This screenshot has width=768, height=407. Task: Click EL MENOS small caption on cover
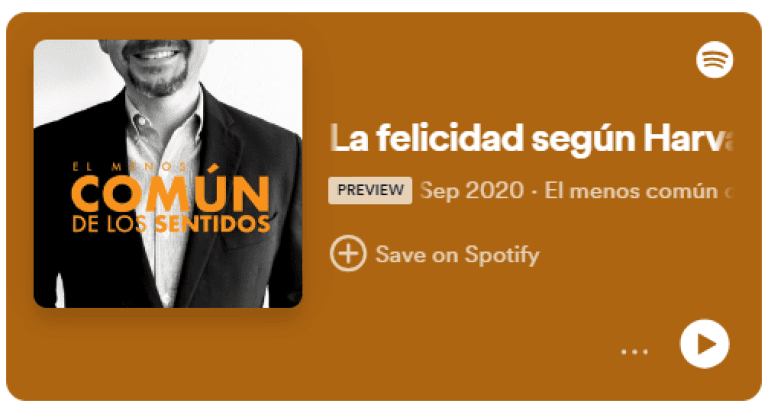coord(129,167)
